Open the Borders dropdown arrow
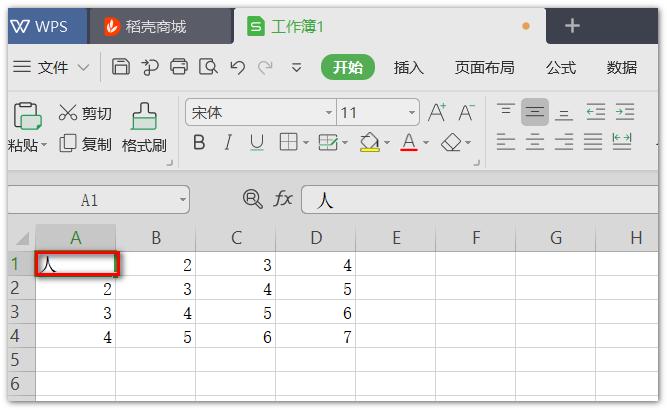667x410 pixels. (306, 142)
